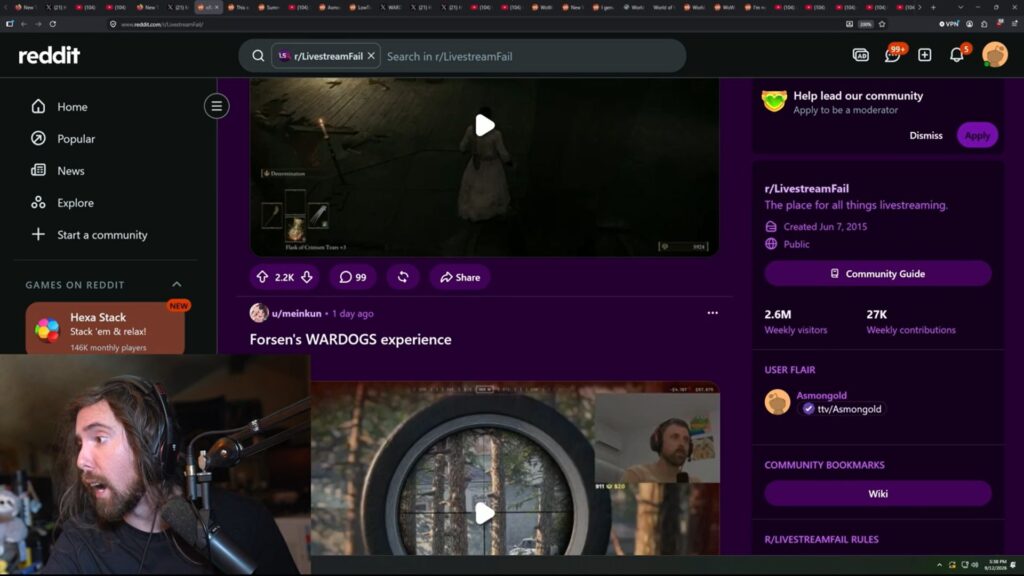Play the Elden Ring clip video
This screenshot has height=576, width=1024.
pos(485,125)
